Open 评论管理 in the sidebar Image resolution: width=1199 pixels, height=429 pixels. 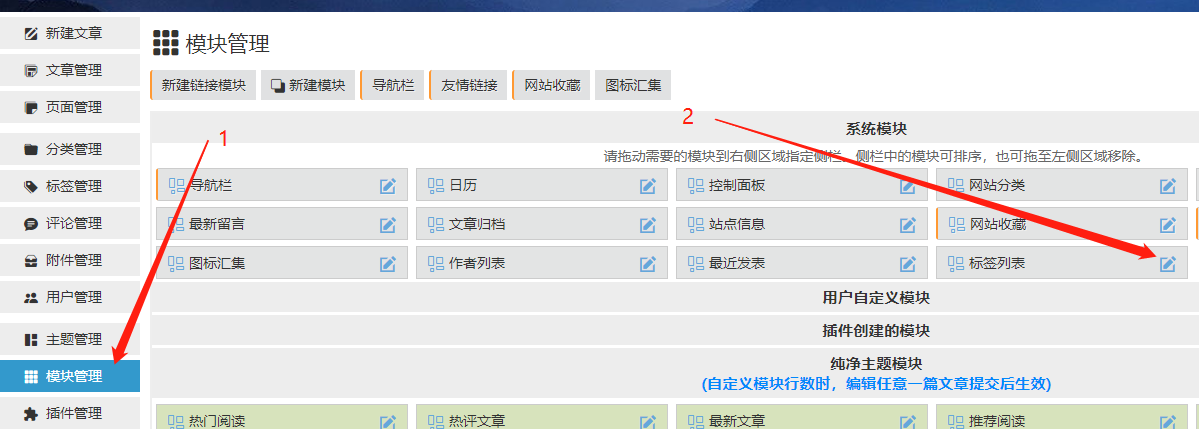click(70, 223)
